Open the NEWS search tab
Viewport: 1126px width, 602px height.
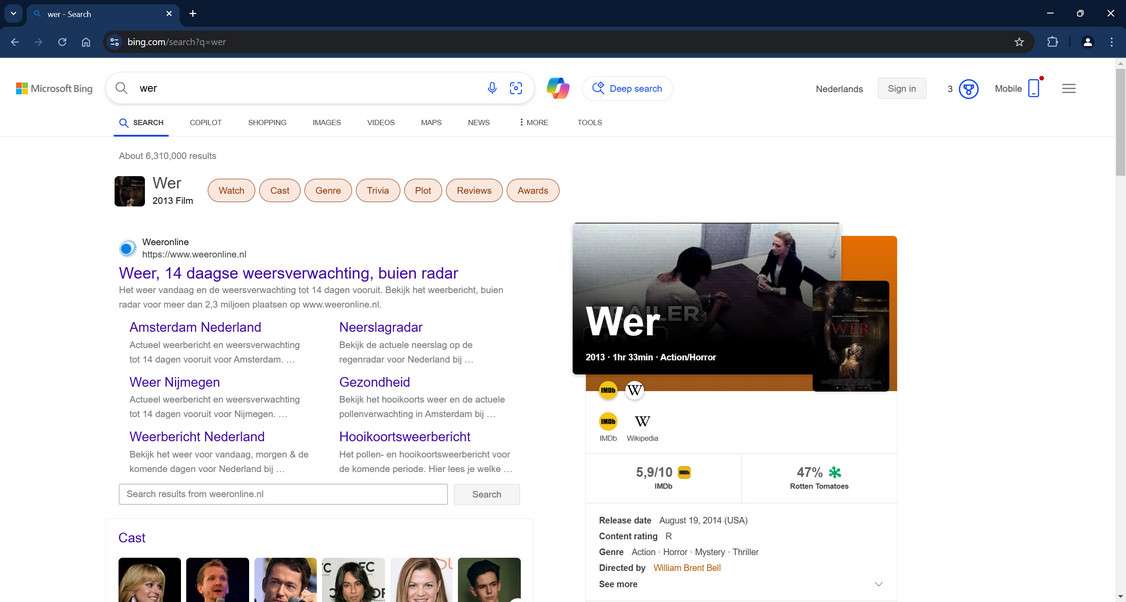tap(478, 122)
